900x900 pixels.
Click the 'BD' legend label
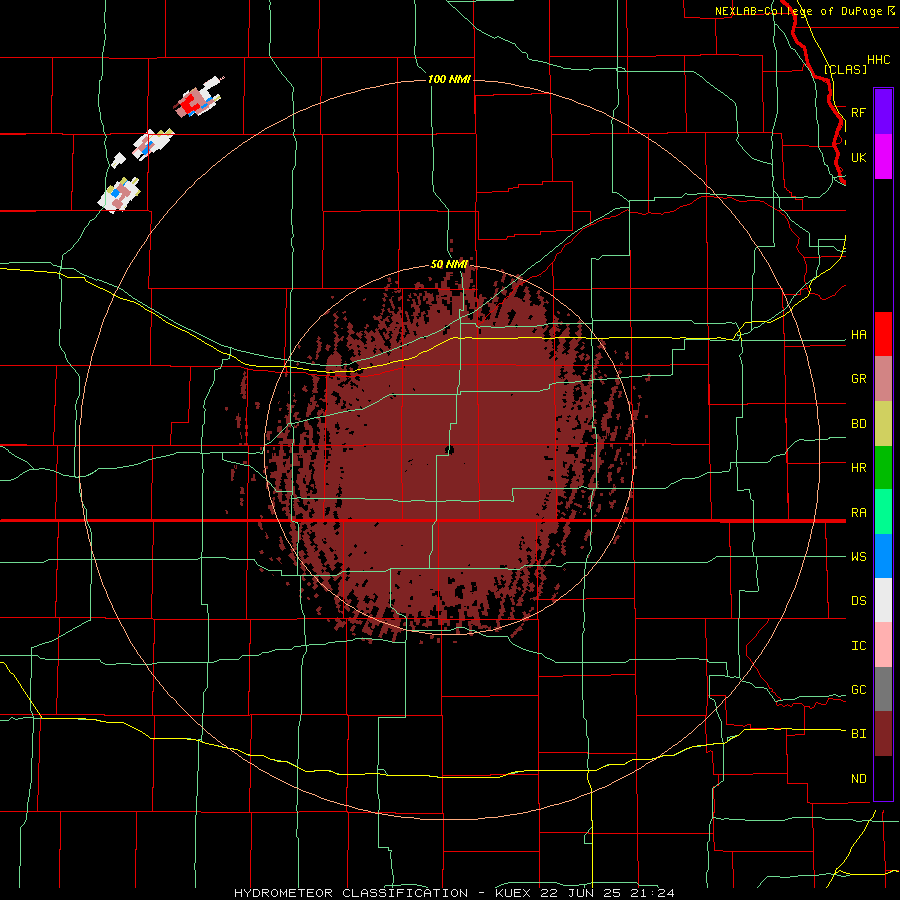coord(858,424)
